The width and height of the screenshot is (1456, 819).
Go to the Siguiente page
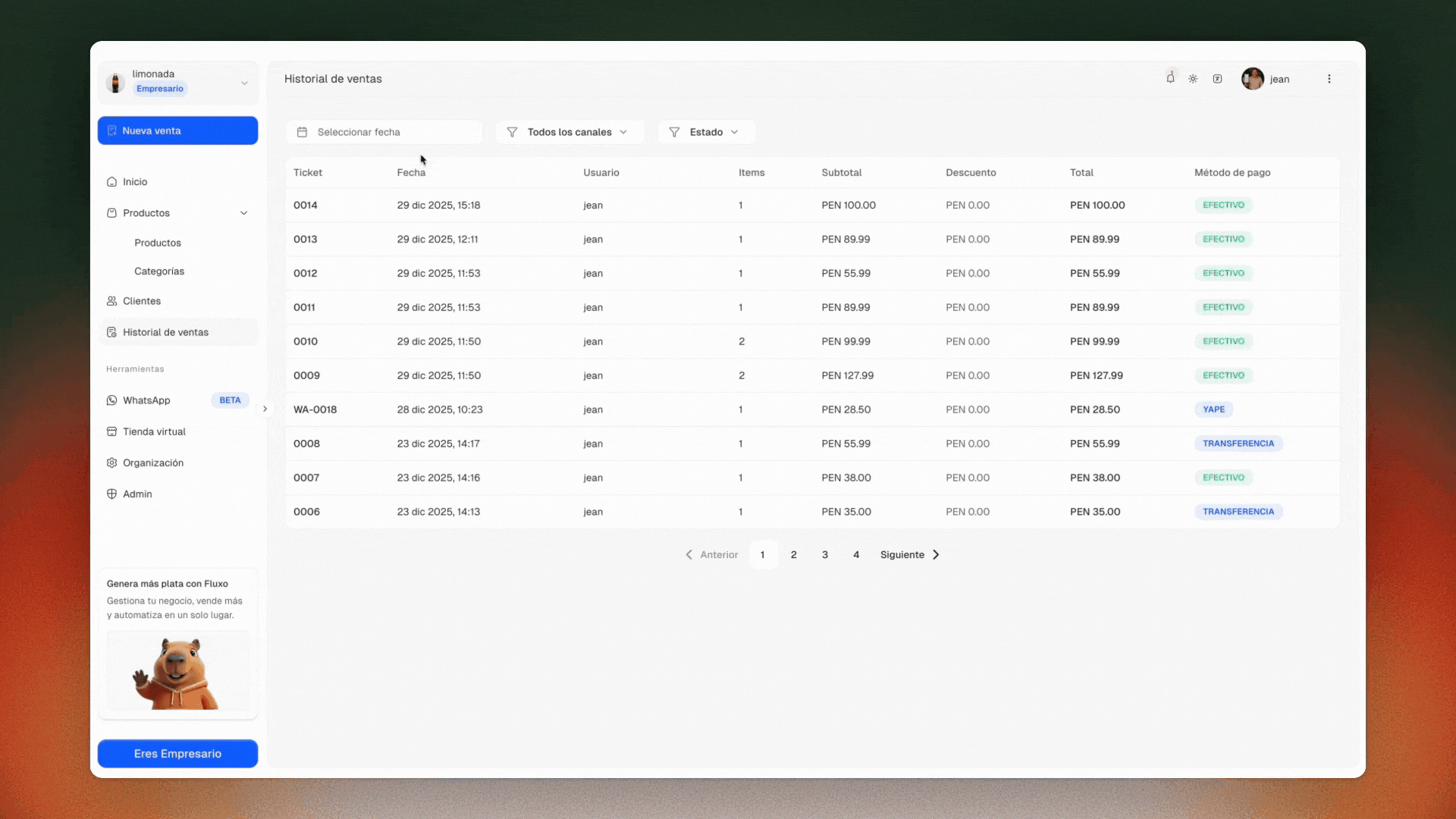pyautogui.click(x=909, y=555)
